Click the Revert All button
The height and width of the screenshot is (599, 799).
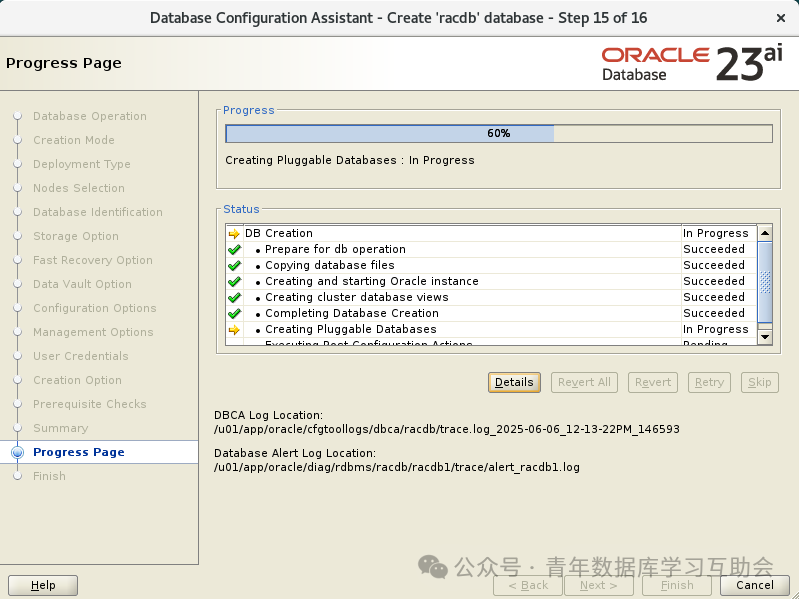(584, 383)
